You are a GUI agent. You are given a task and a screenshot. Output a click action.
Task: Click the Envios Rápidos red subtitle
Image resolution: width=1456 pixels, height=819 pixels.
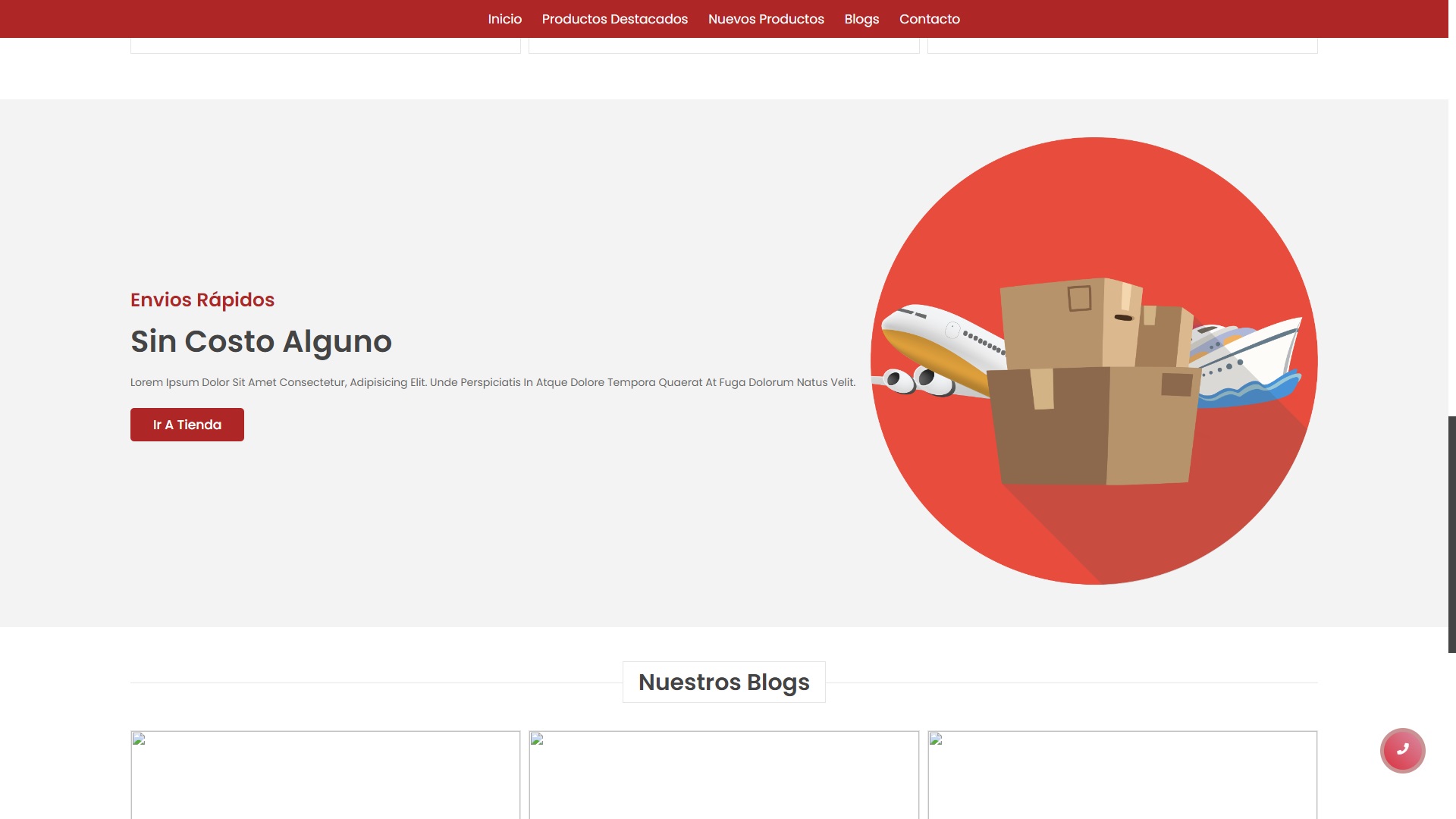click(202, 300)
